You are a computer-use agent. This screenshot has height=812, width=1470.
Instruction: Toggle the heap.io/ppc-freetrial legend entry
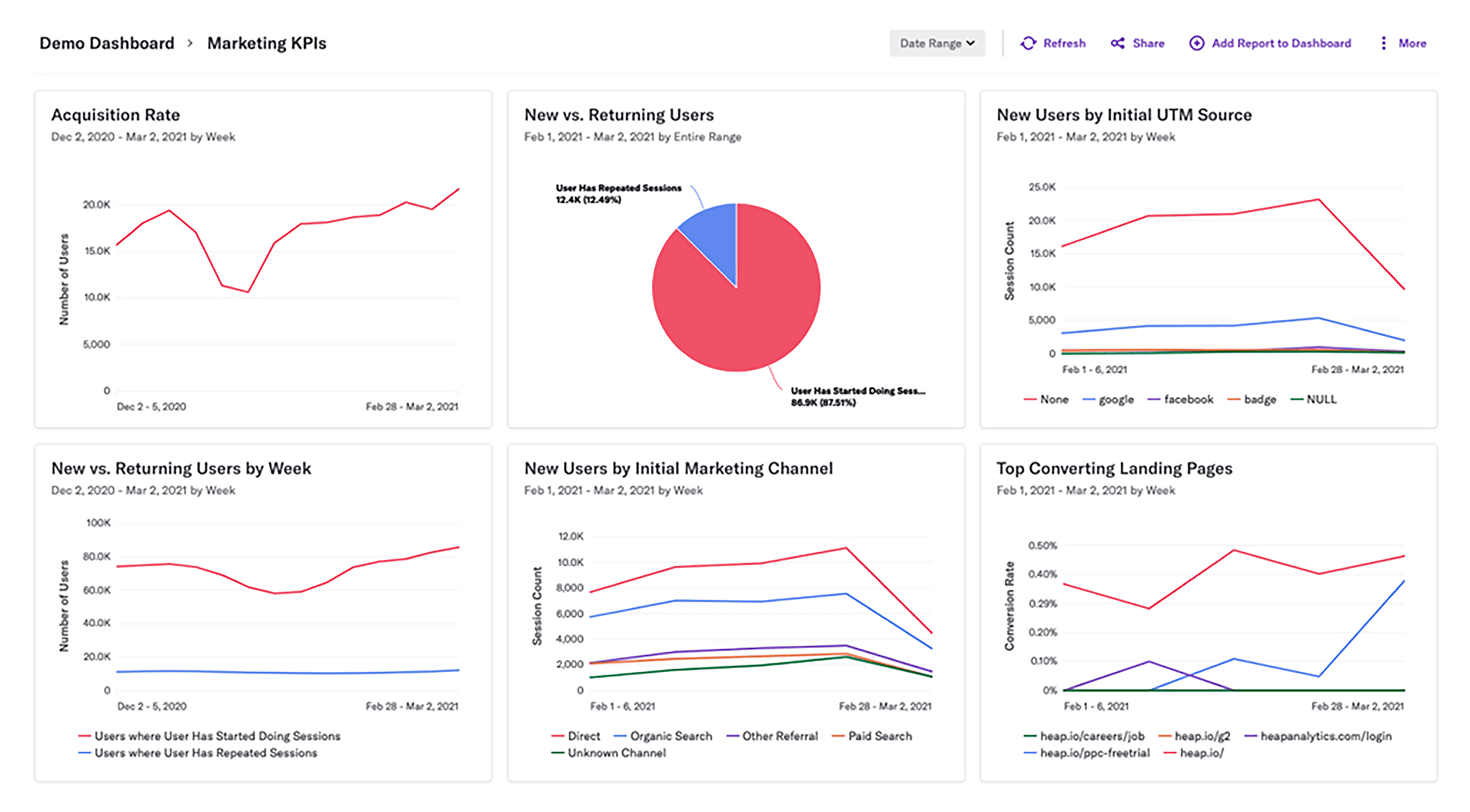[1095, 753]
